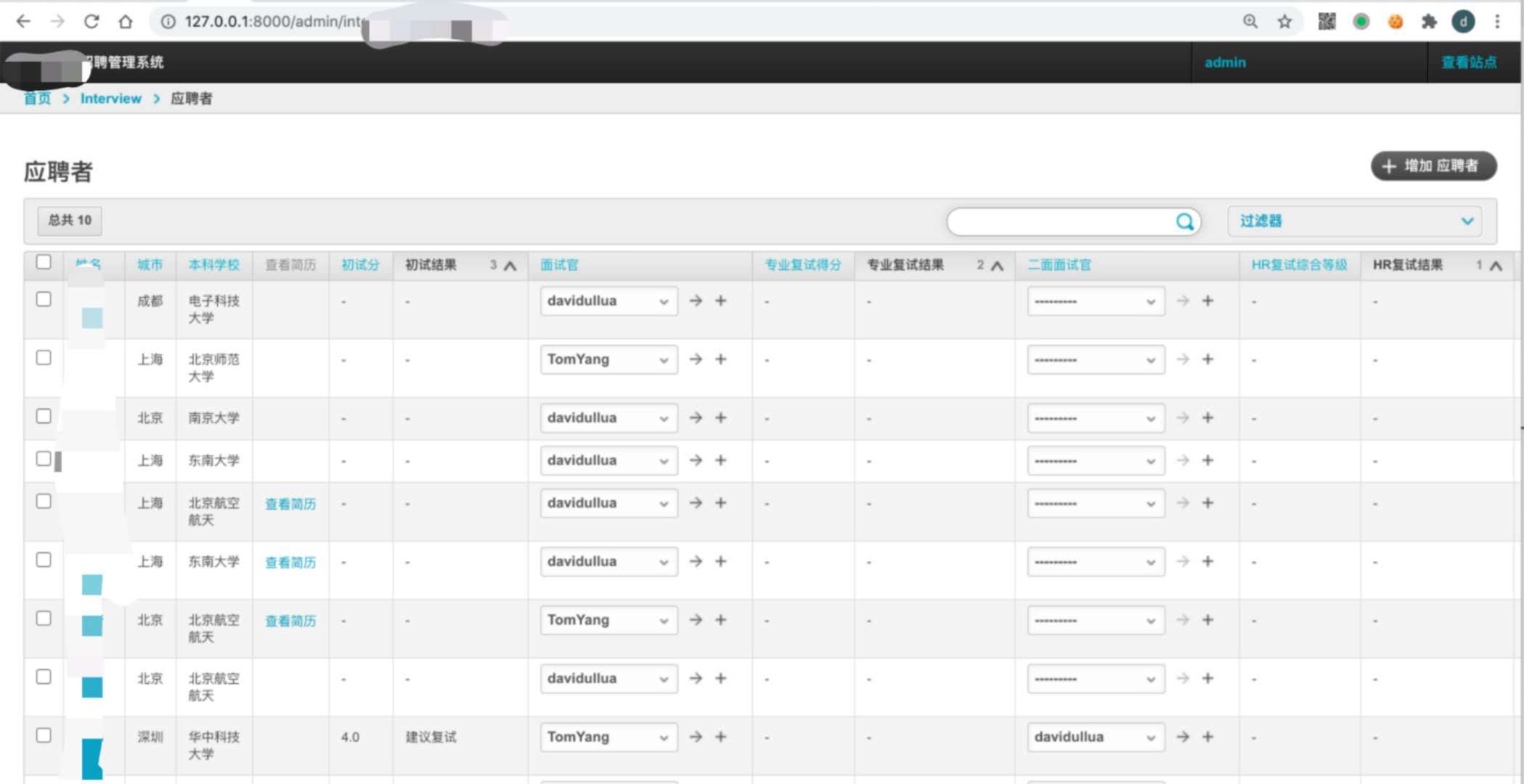Click the 建议复试 cell in the 深圳 row
Viewport: 1524px width, 784px height.
[431, 738]
